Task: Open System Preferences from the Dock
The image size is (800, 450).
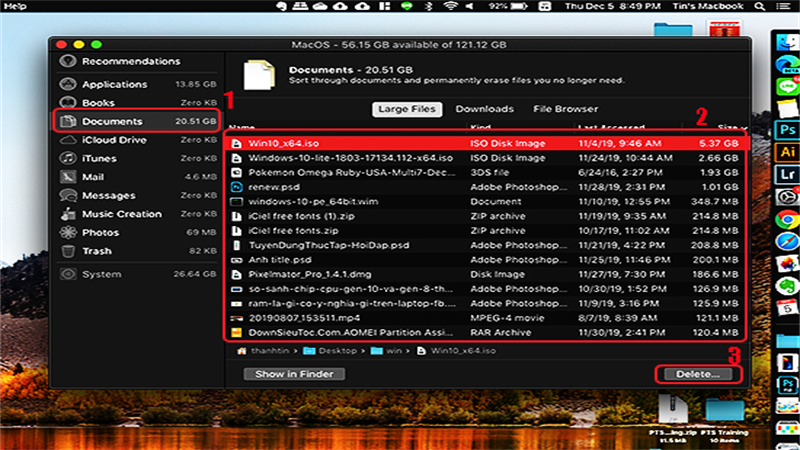Action: click(787, 196)
